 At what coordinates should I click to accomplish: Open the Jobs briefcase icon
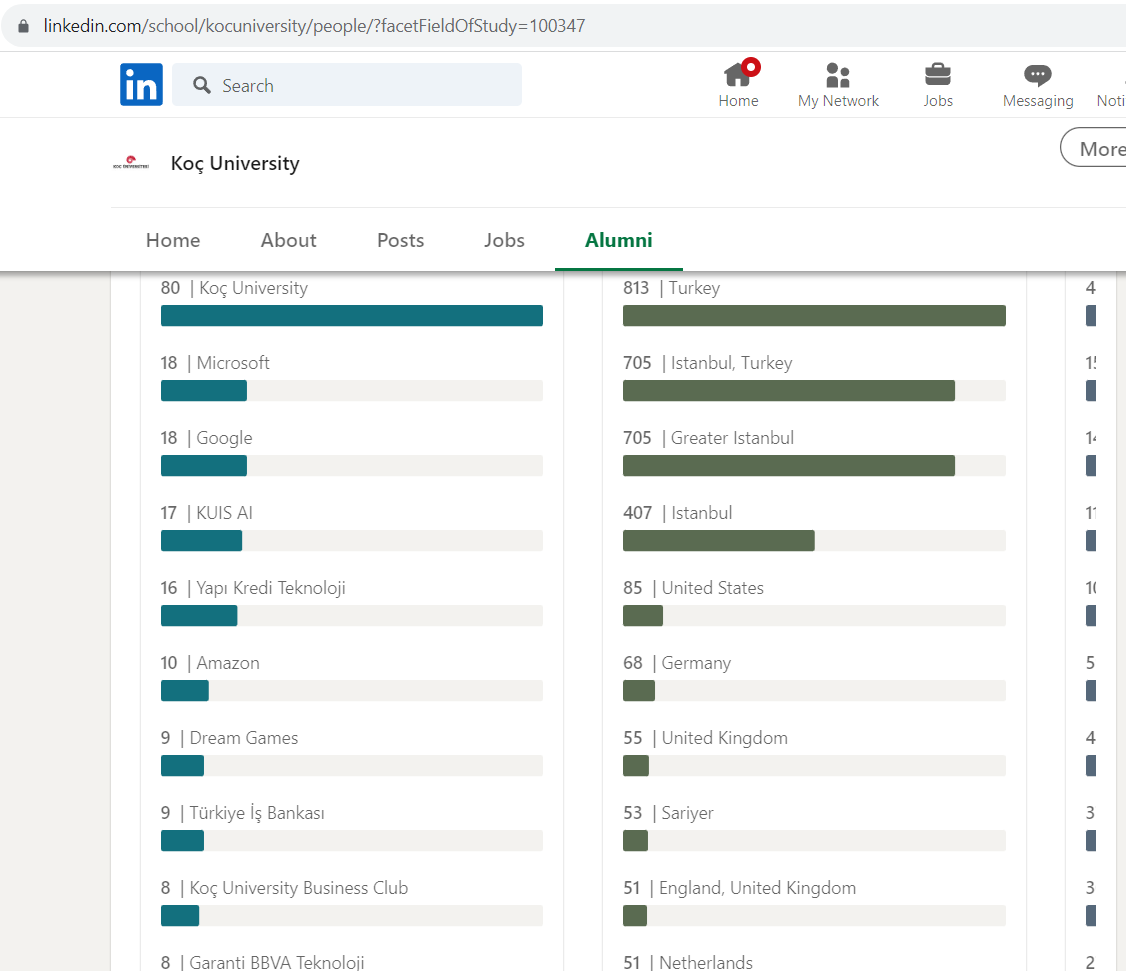[938, 76]
